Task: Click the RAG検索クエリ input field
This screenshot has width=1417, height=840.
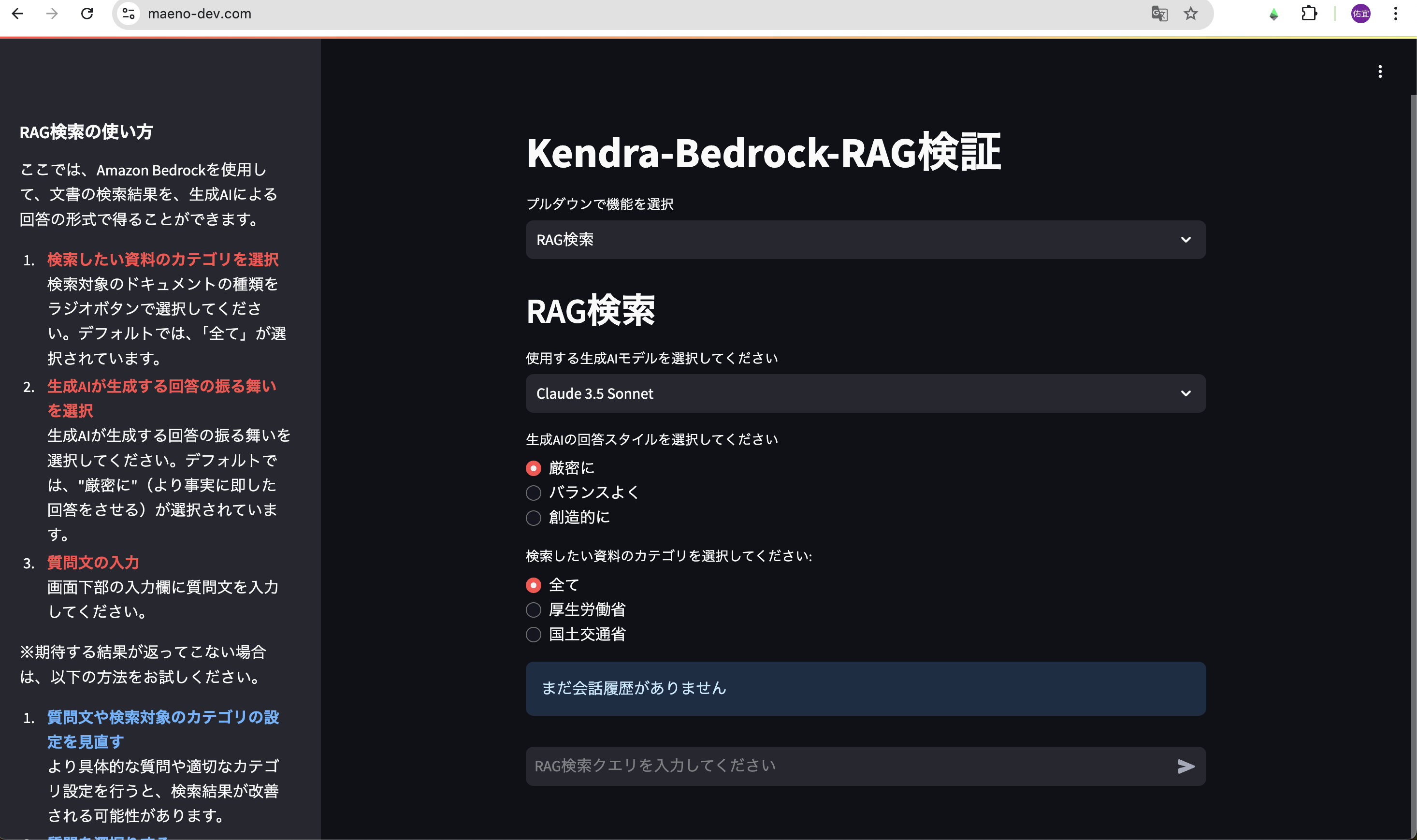Action: pos(849,767)
